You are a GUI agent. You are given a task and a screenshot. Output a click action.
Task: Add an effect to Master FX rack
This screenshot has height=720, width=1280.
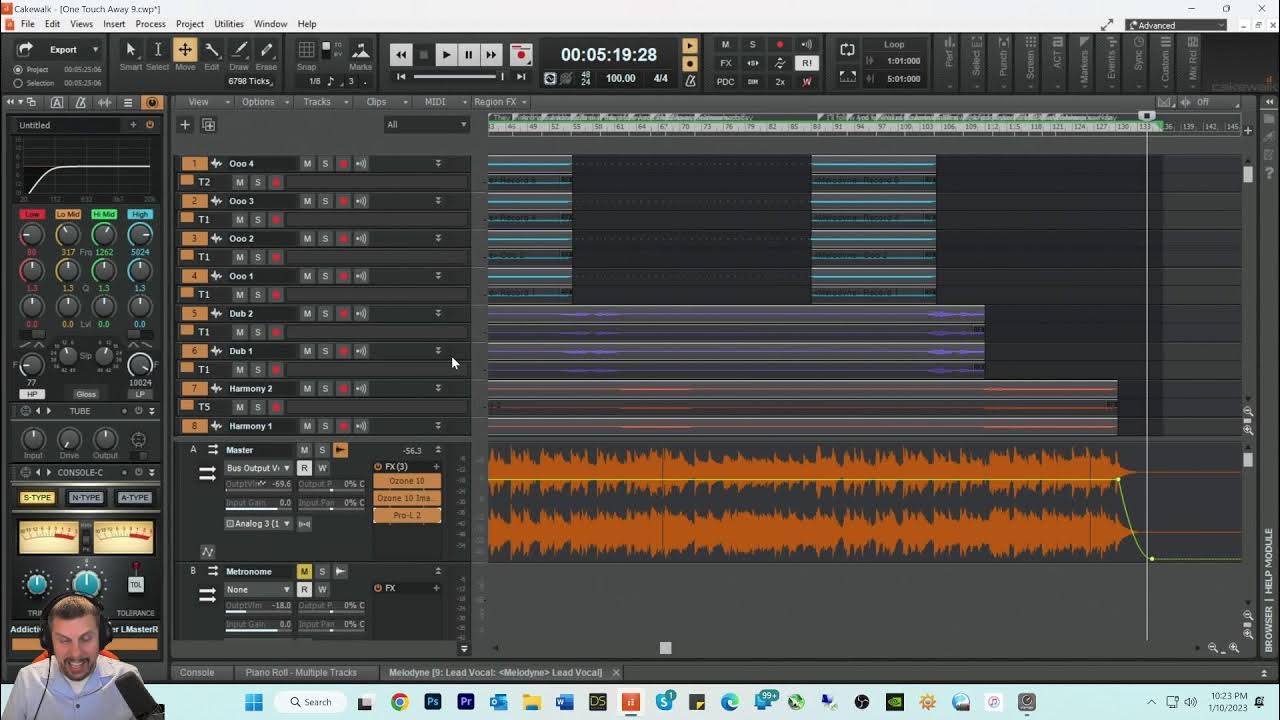click(436, 466)
